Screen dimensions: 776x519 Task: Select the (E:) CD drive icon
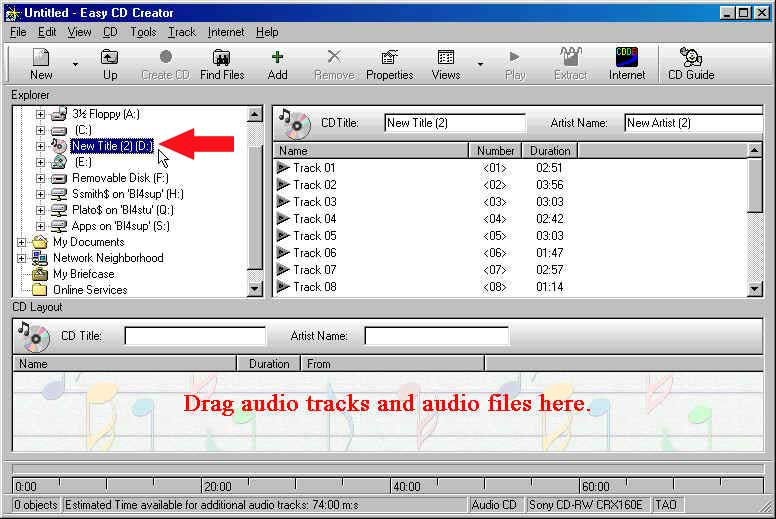(59, 162)
